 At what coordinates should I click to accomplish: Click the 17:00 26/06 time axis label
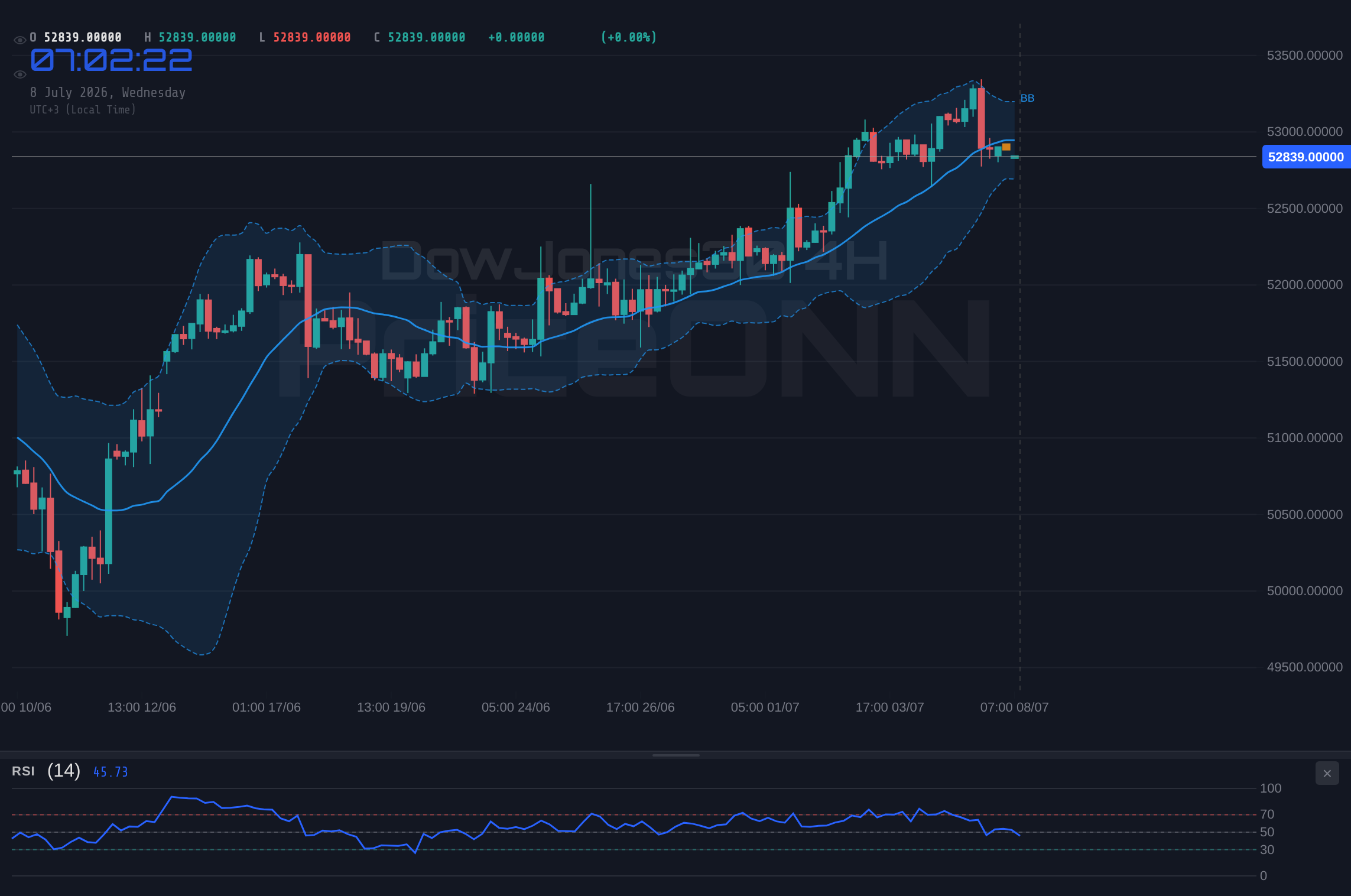[x=641, y=707]
